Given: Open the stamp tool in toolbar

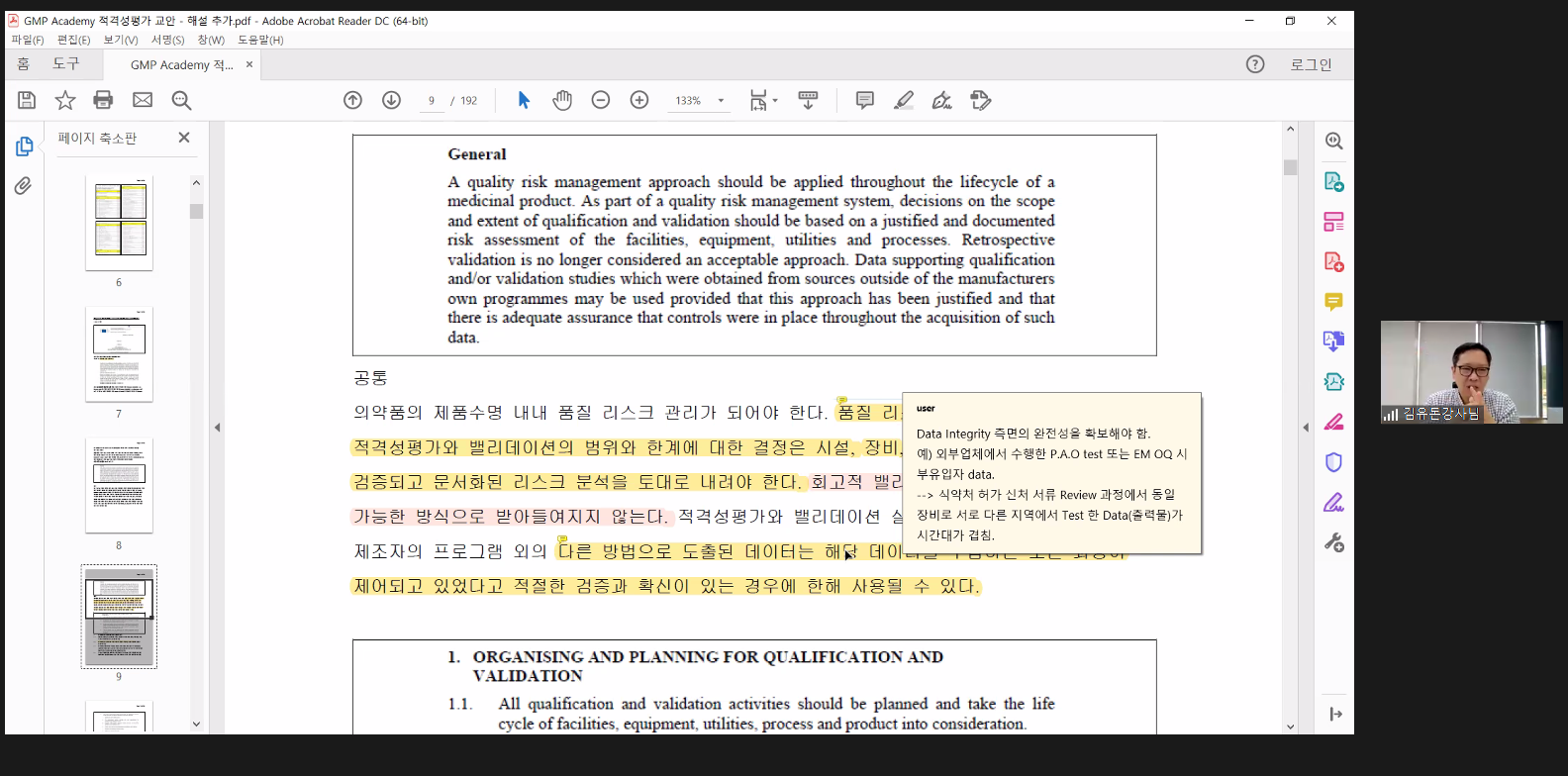Looking at the screenshot, I should [981, 100].
